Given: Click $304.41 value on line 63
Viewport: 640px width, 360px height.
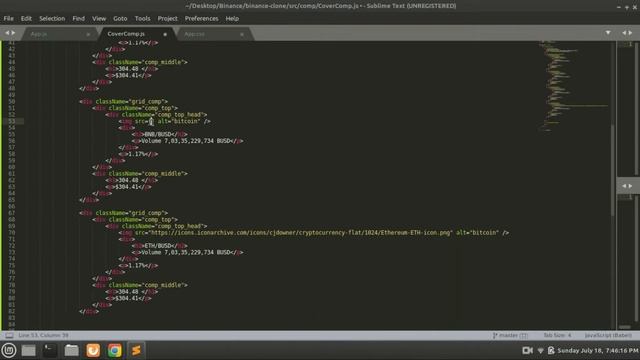Looking at the screenshot, I should tap(127, 187).
